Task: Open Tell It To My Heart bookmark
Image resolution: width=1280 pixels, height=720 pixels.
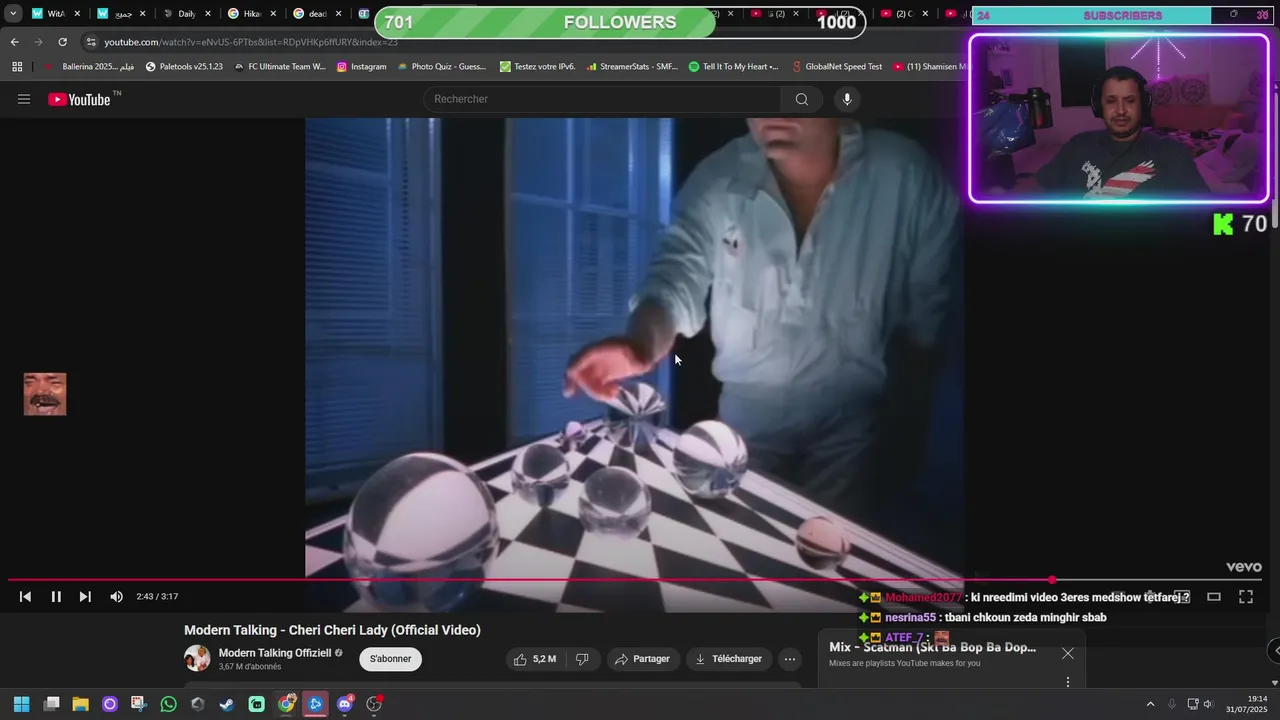Action: click(x=734, y=67)
